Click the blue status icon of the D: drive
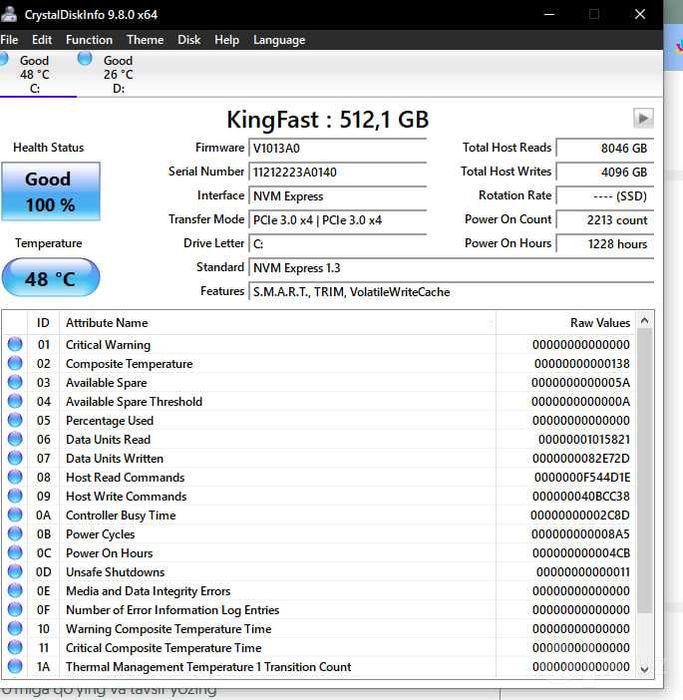683x700 pixels. coord(85,58)
